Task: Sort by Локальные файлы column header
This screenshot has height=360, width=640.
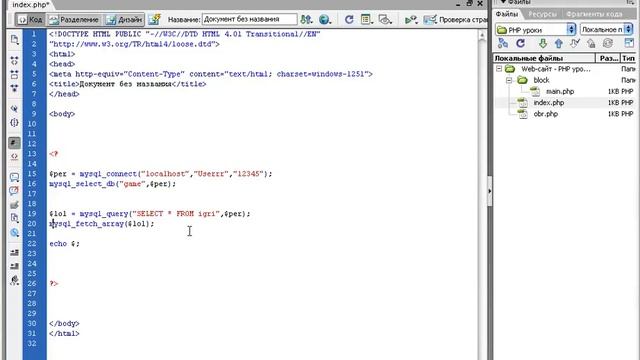Action: [x=544, y=58]
